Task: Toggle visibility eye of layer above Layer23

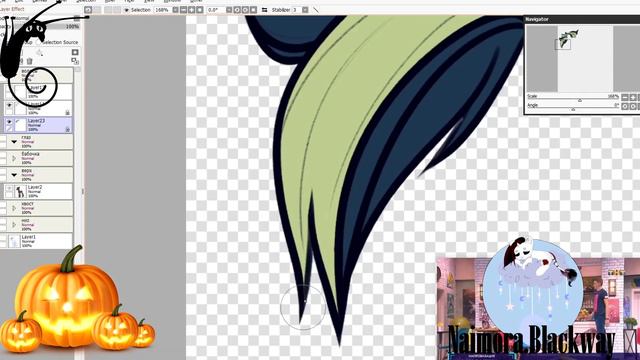Action: tap(9, 105)
